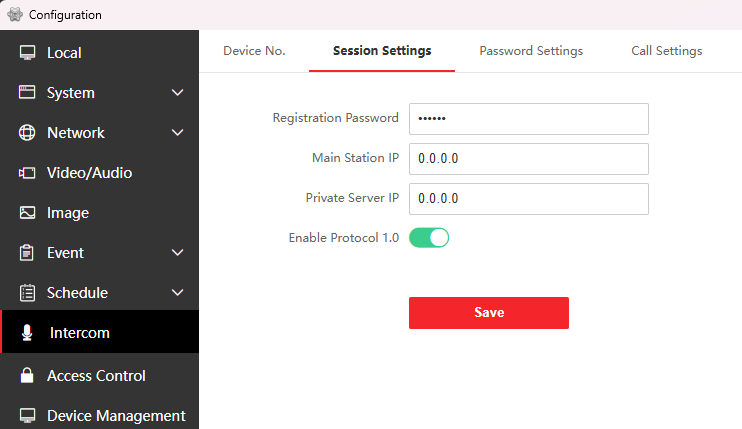Click the Image picture icon
The image size is (742, 429).
tap(28, 213)
